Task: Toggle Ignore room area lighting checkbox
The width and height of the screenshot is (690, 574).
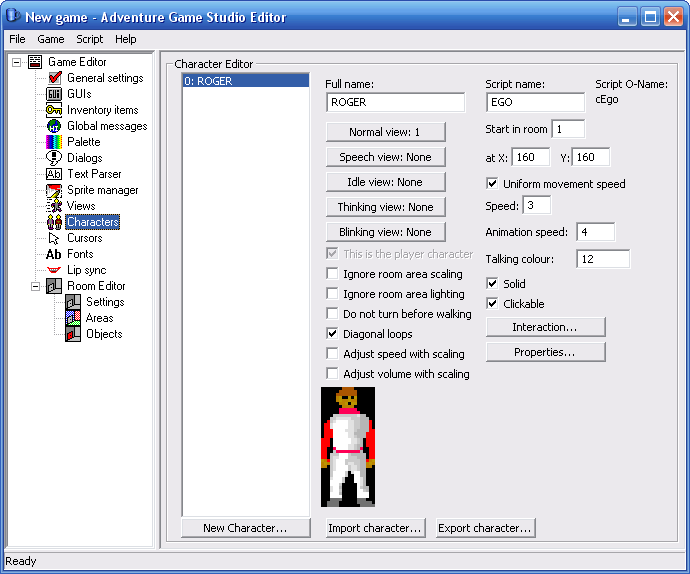Action: coord(332,294)
